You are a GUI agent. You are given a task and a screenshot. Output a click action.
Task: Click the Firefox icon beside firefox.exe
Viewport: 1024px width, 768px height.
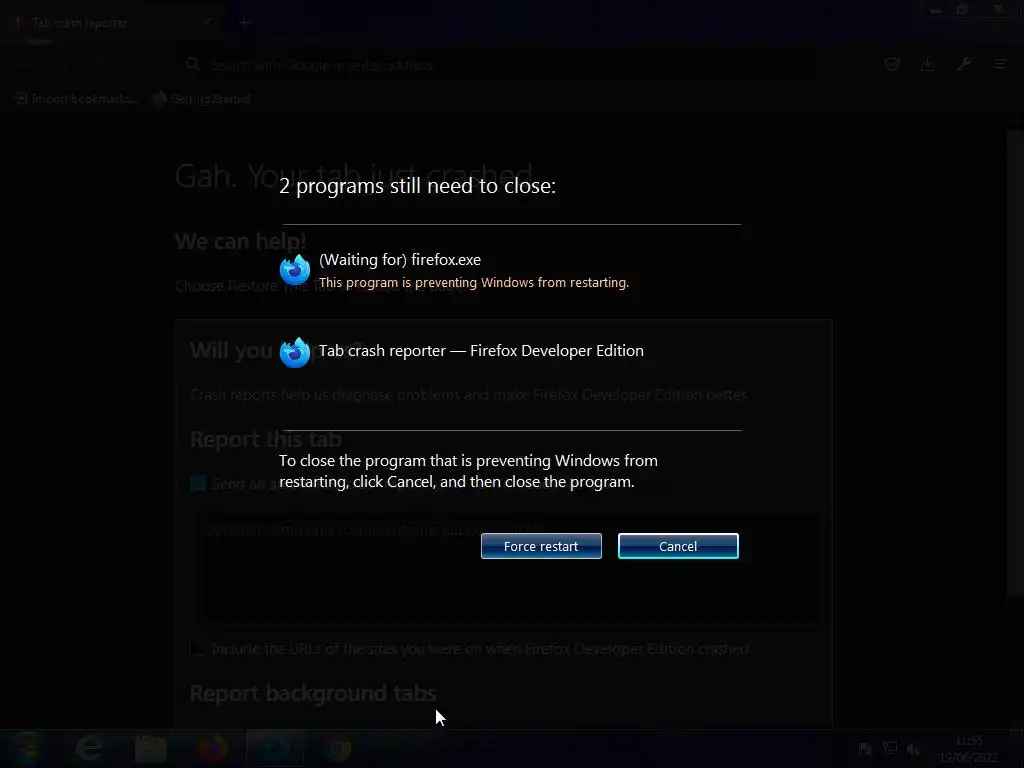tap(295, 269)
